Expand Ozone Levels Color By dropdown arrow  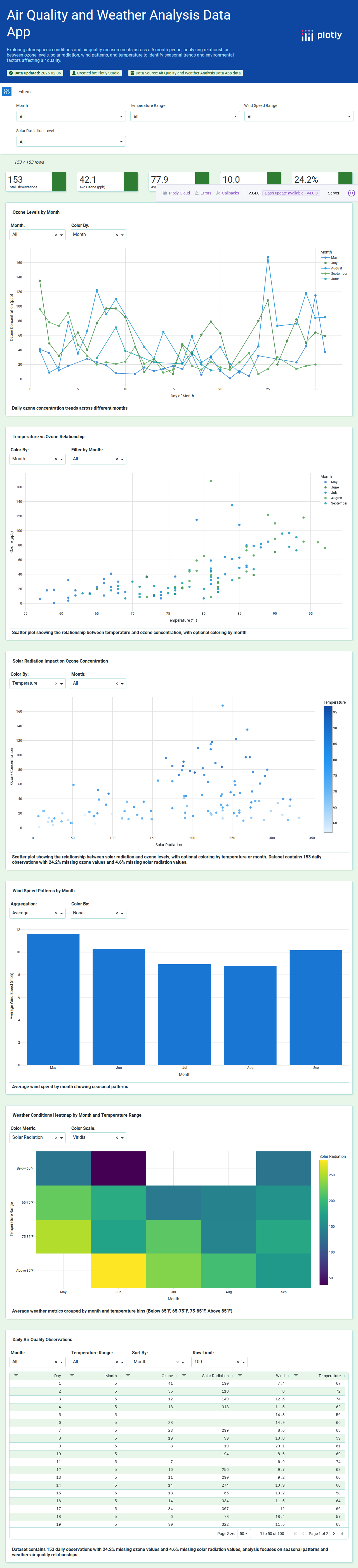pyautogui.click(x=123, y=235)
